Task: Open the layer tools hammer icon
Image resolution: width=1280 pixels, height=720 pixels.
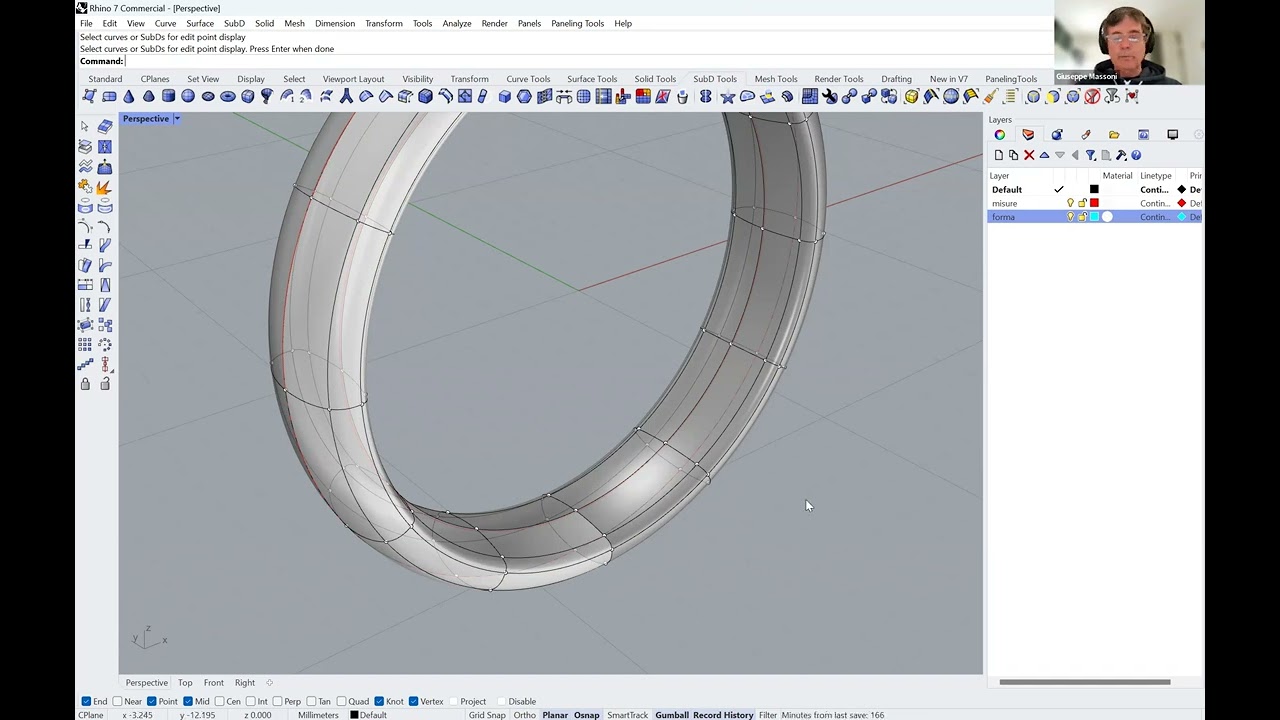Action: [1121, 155]
